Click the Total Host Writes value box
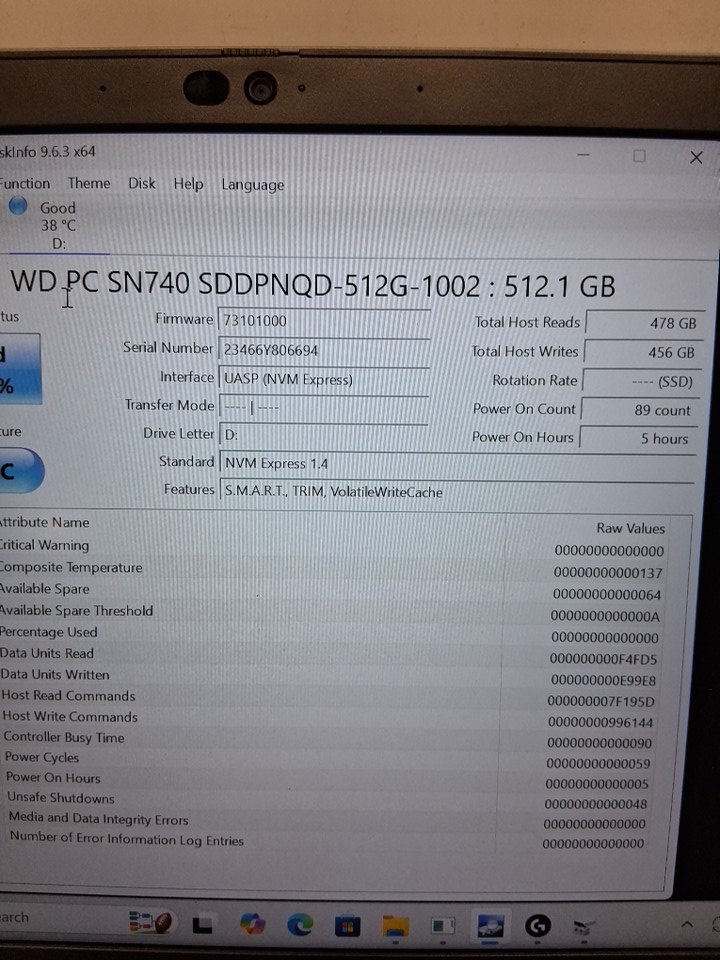This screenshot has width=720, height=960. tap(640, 352)
